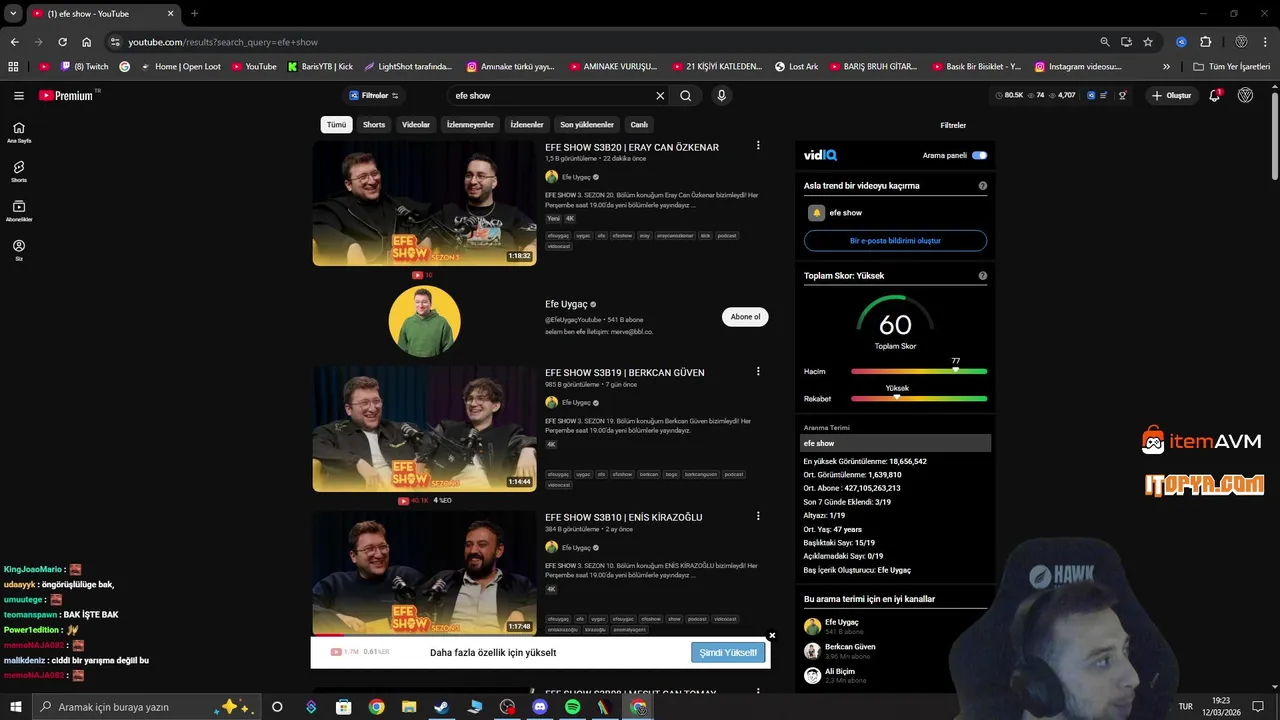
Task: Open Ana Sayfa in the sidebar
Action: (19, 132)
